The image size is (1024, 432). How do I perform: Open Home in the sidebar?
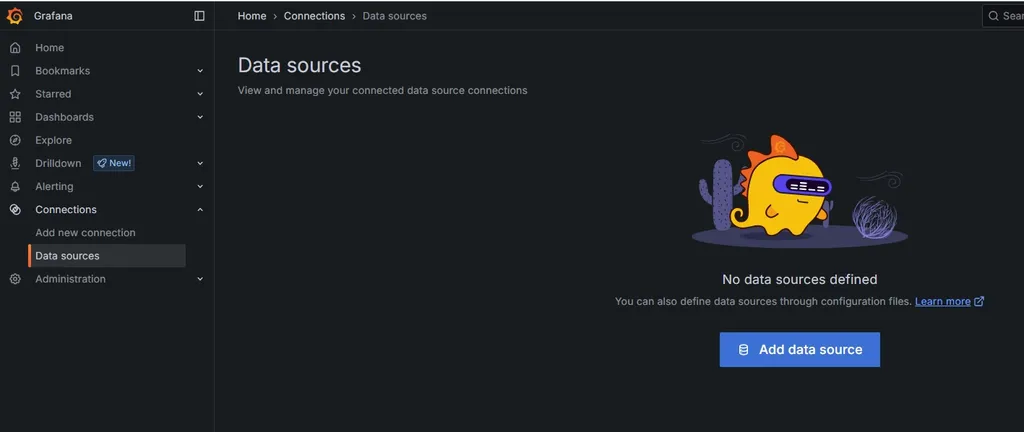pos(50,48)
